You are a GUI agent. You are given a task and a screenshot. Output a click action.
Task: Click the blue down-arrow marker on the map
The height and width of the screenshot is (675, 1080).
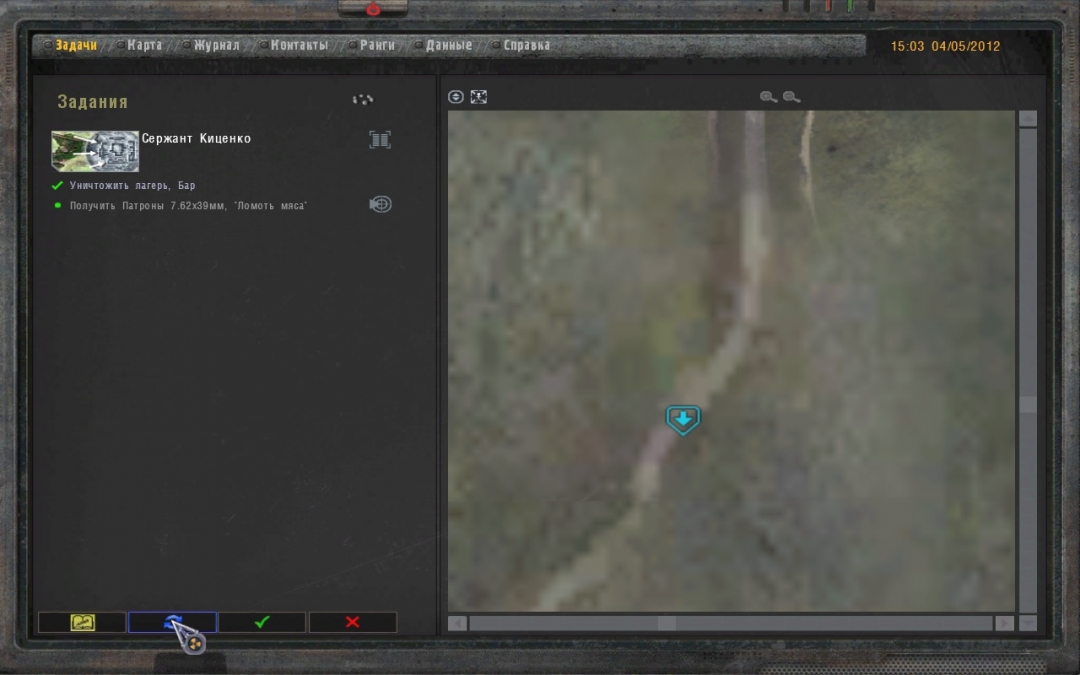click(683, 419)
